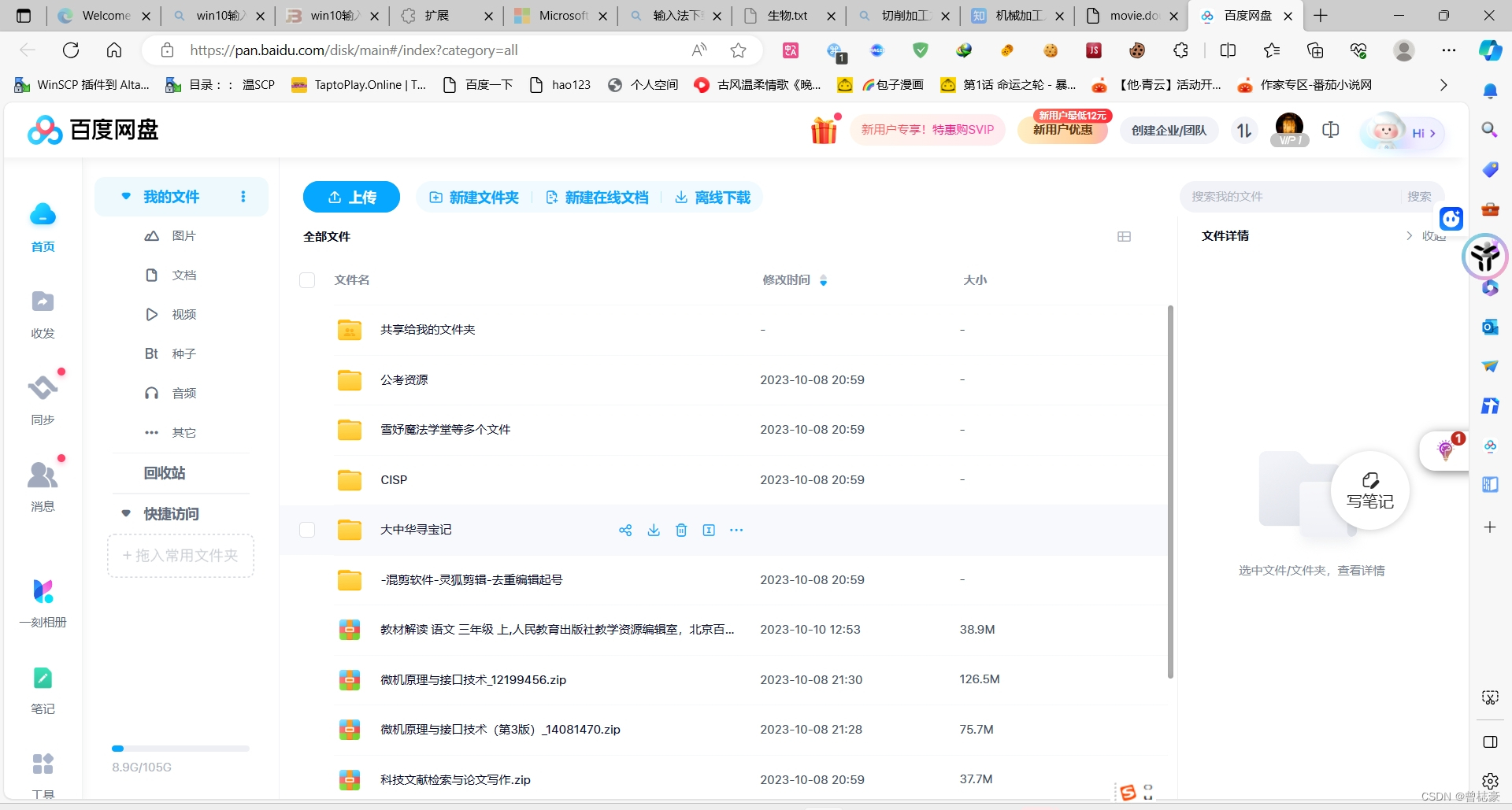Open the CISP folder
This screenshot has height=810, width=1512.
click(x=394, y=479)
